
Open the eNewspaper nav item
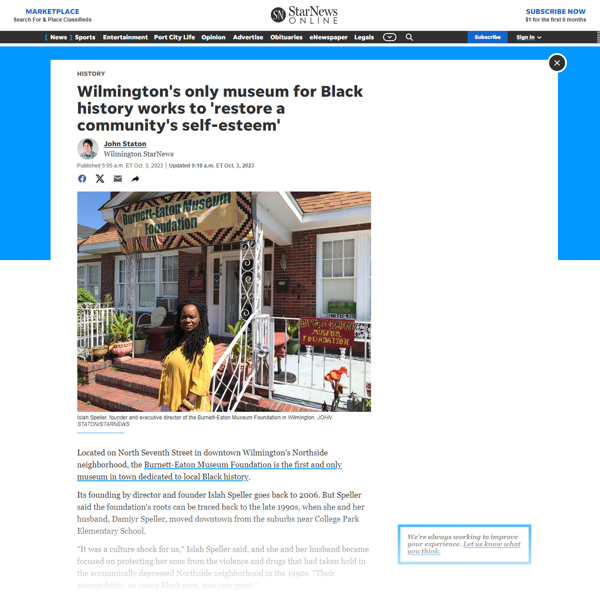328,37
